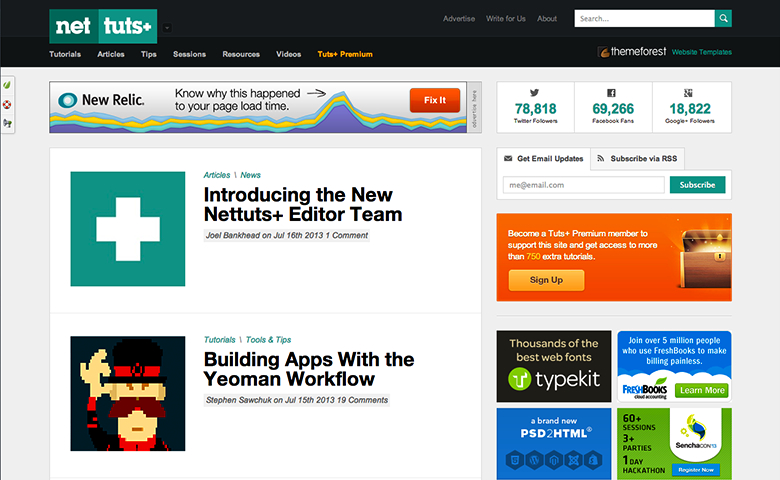
Task: Open the Tutorials menu item
Action: [x=65, y=54]
